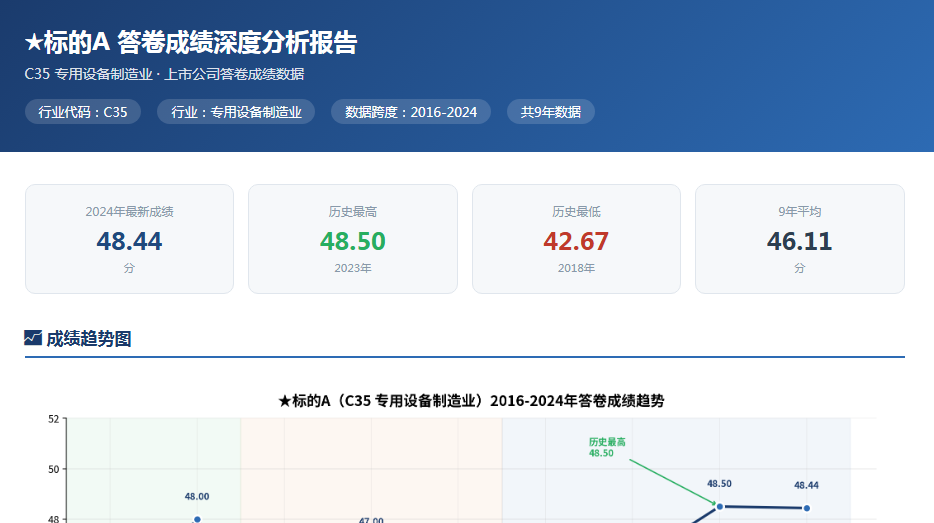Select the 9年平均 value 46.11
The width and height of the screenshot is (934, 523).
click(x=799, y=241)
